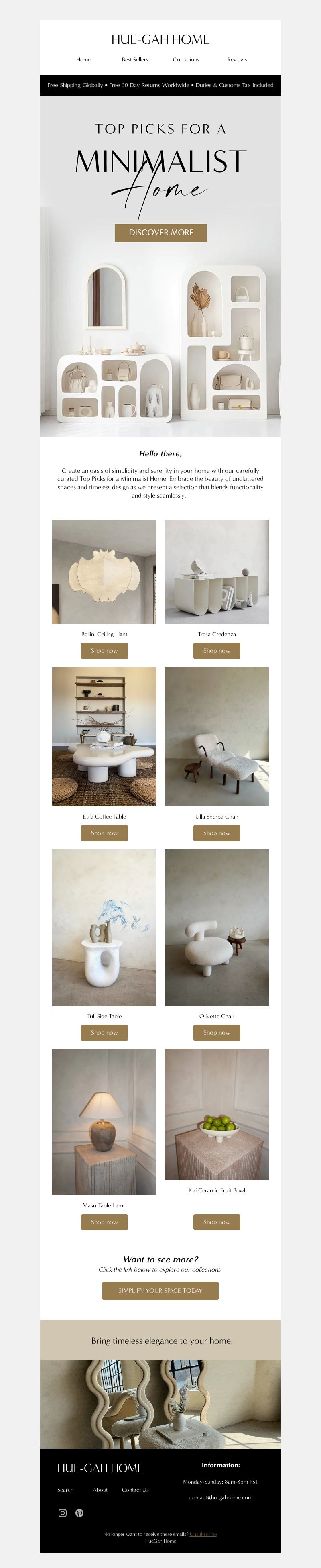This screenshot has height=1568, width=321.
Task: Click the HUE-GAH HOME header logo
Action: coord(160,40)
